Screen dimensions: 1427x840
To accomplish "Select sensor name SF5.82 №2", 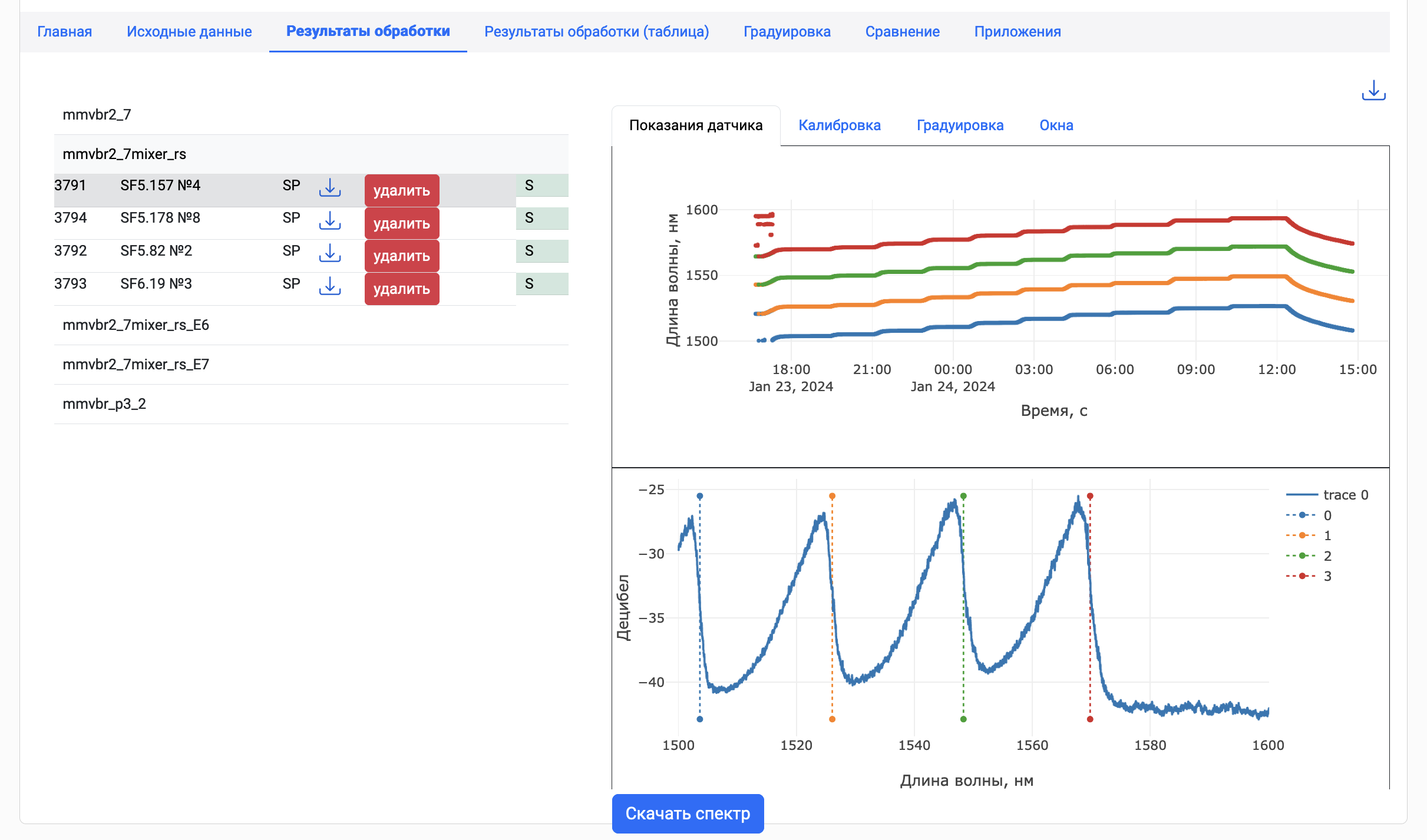I will [156, 251].
